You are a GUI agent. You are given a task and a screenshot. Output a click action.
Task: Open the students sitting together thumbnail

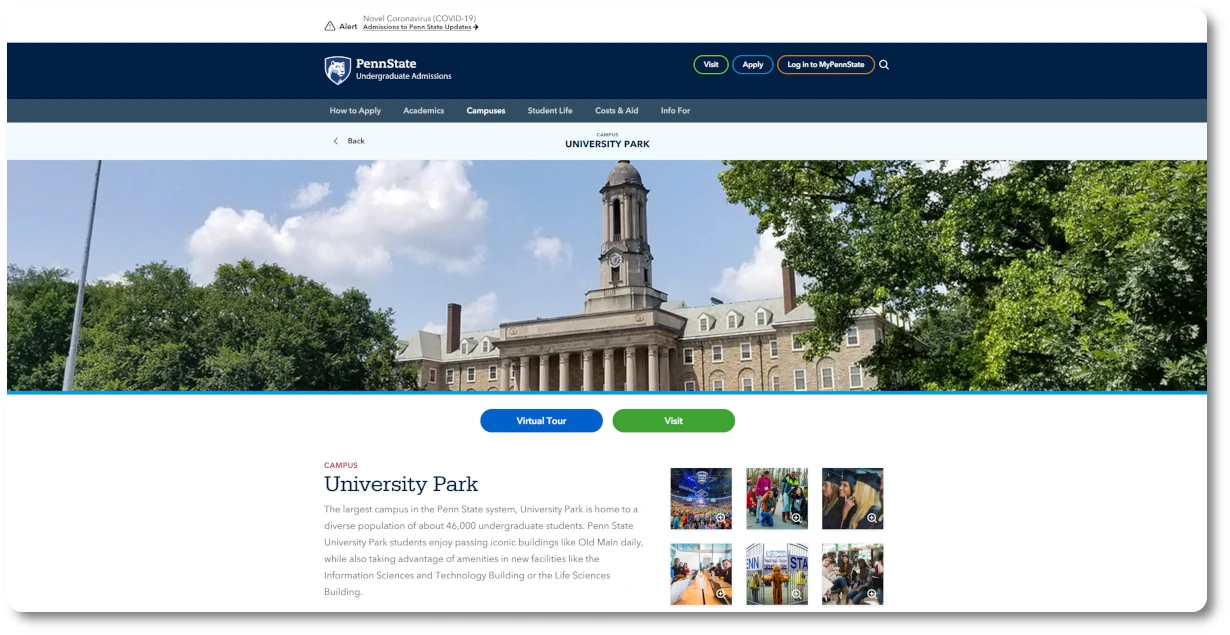(x=853, y=574)
